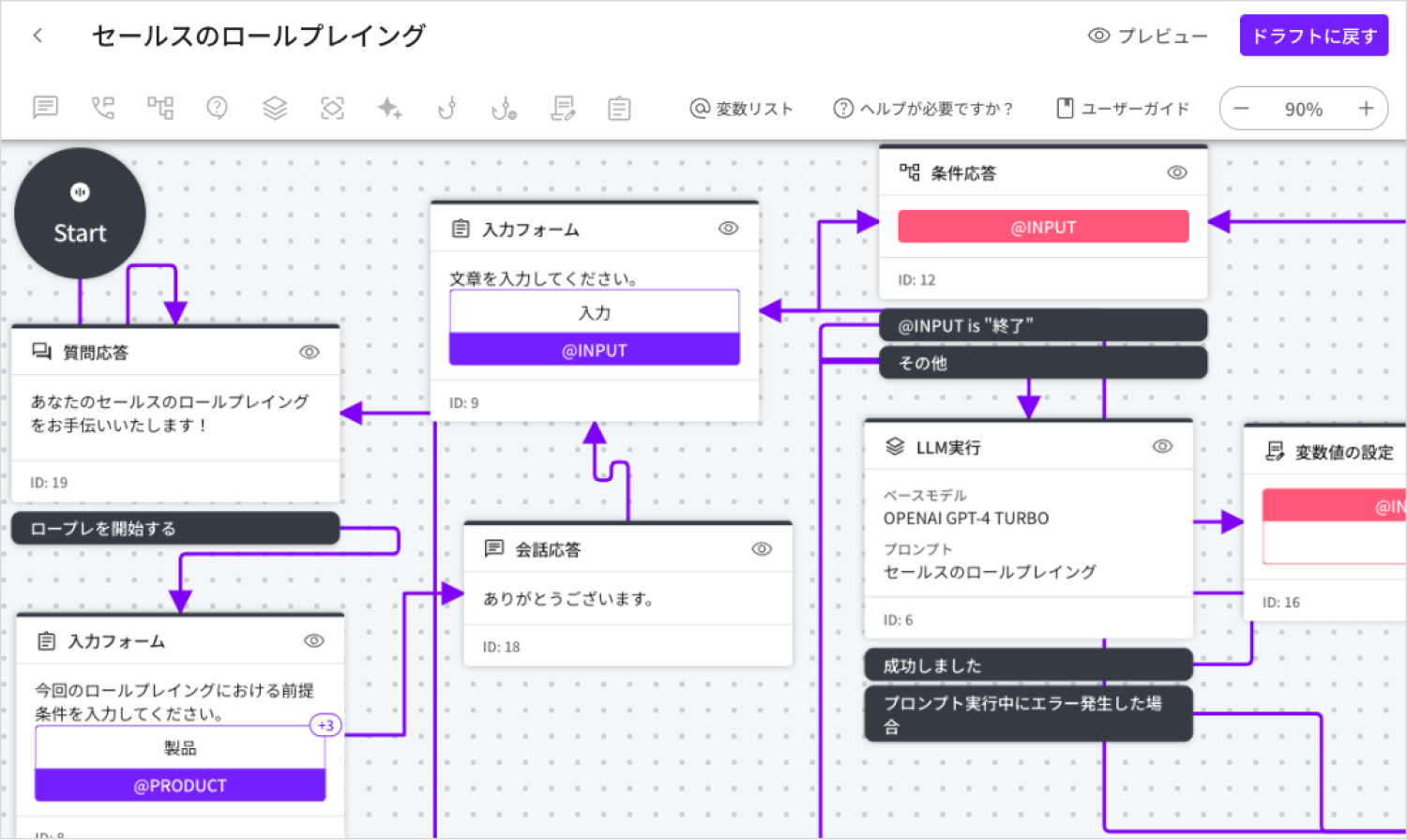The height and width of the screenshot is (840, 1407).
Task: Select the hook with gear icon in toolbar
Action: pyautogui.click(x=504, y=109)
